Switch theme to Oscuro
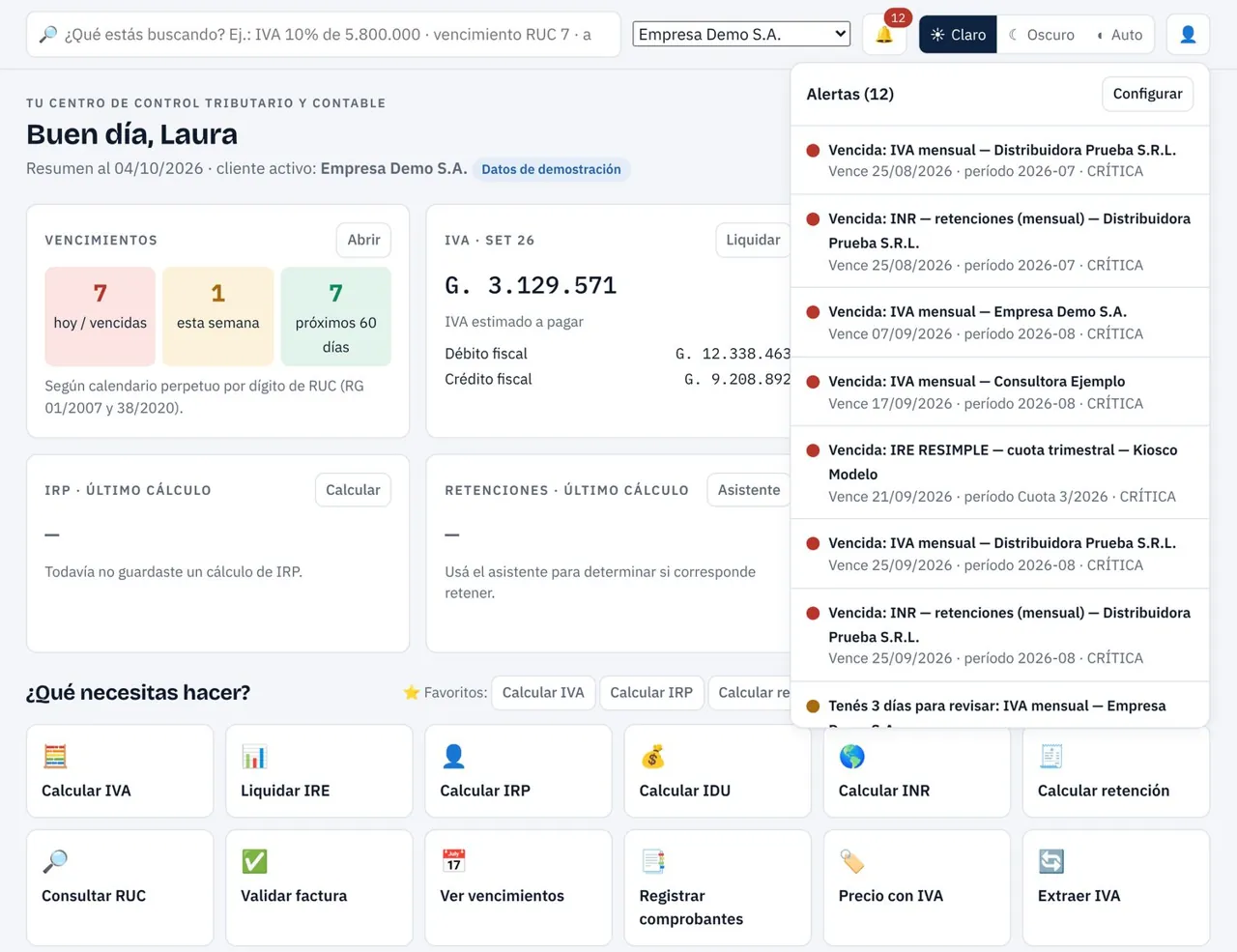 coord(1041,35)
